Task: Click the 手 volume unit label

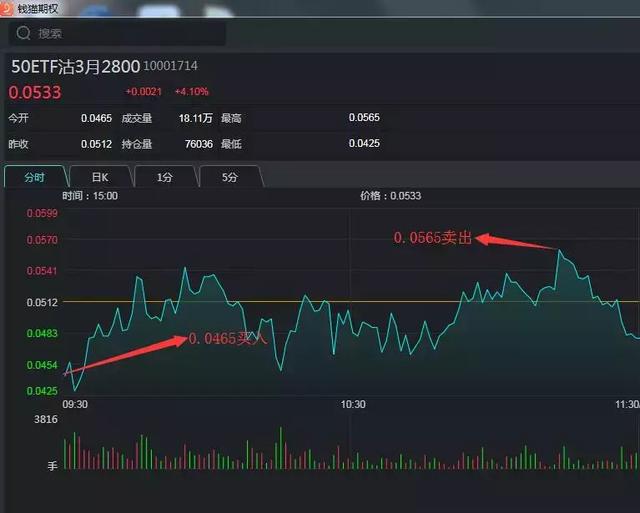Action: point(52,466)
